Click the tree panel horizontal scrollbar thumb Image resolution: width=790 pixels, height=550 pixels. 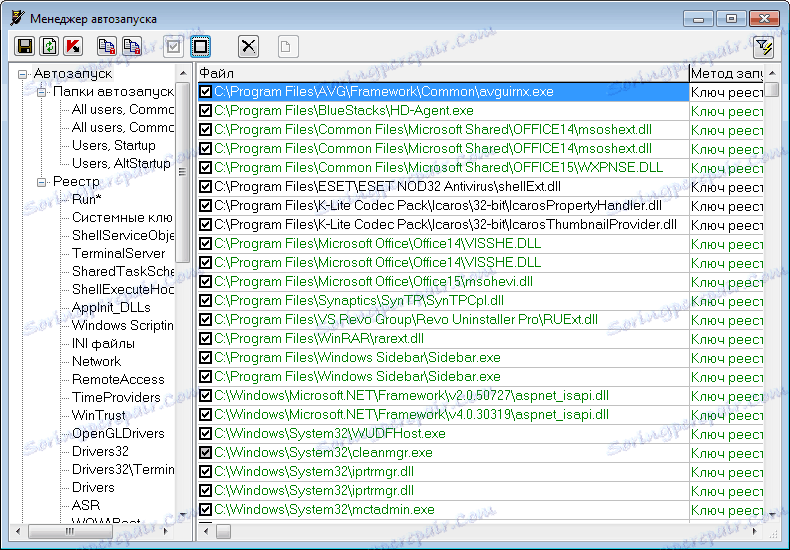(70, 531)
